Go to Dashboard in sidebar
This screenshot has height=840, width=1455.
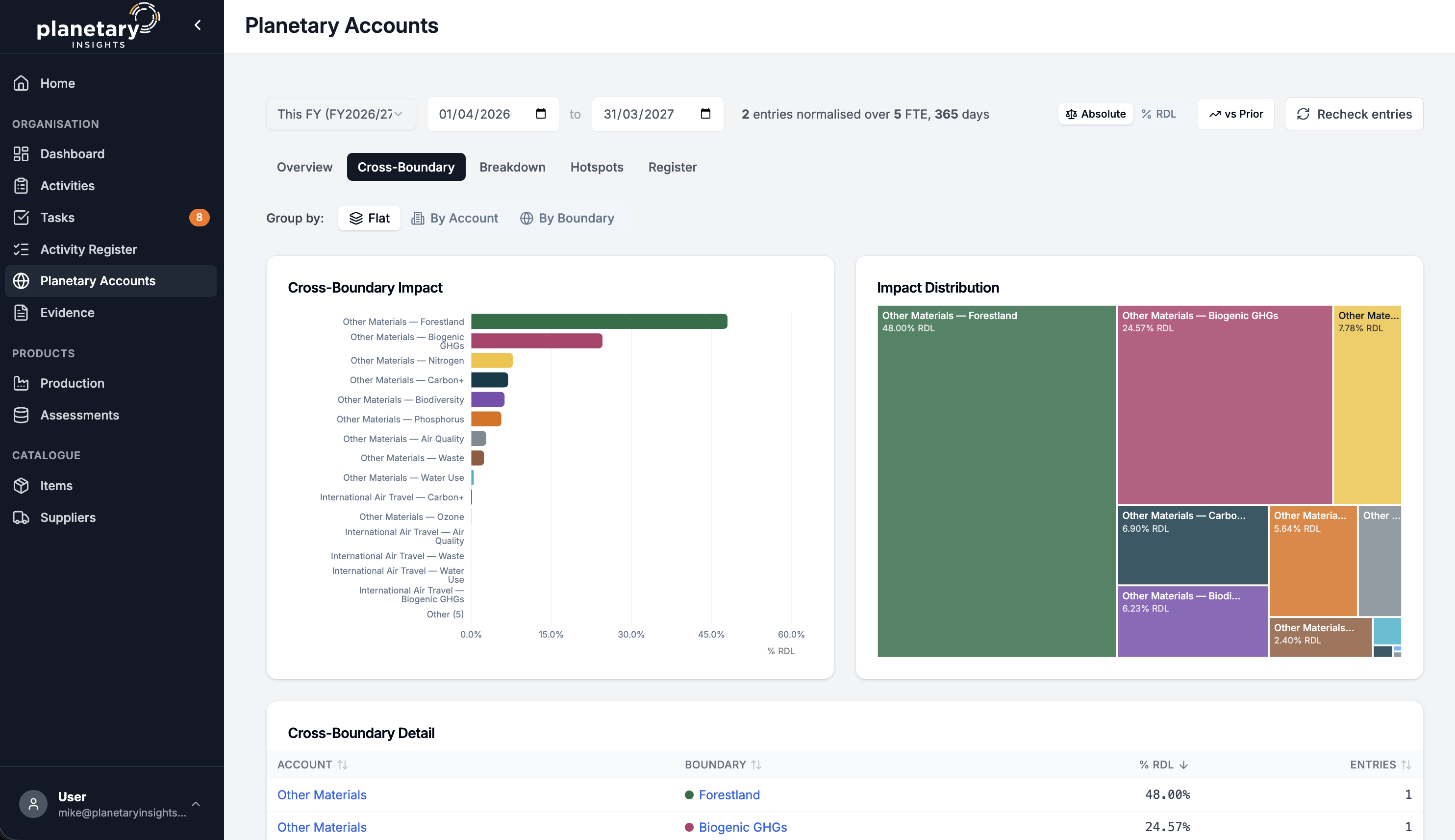[x=111, y=153]
